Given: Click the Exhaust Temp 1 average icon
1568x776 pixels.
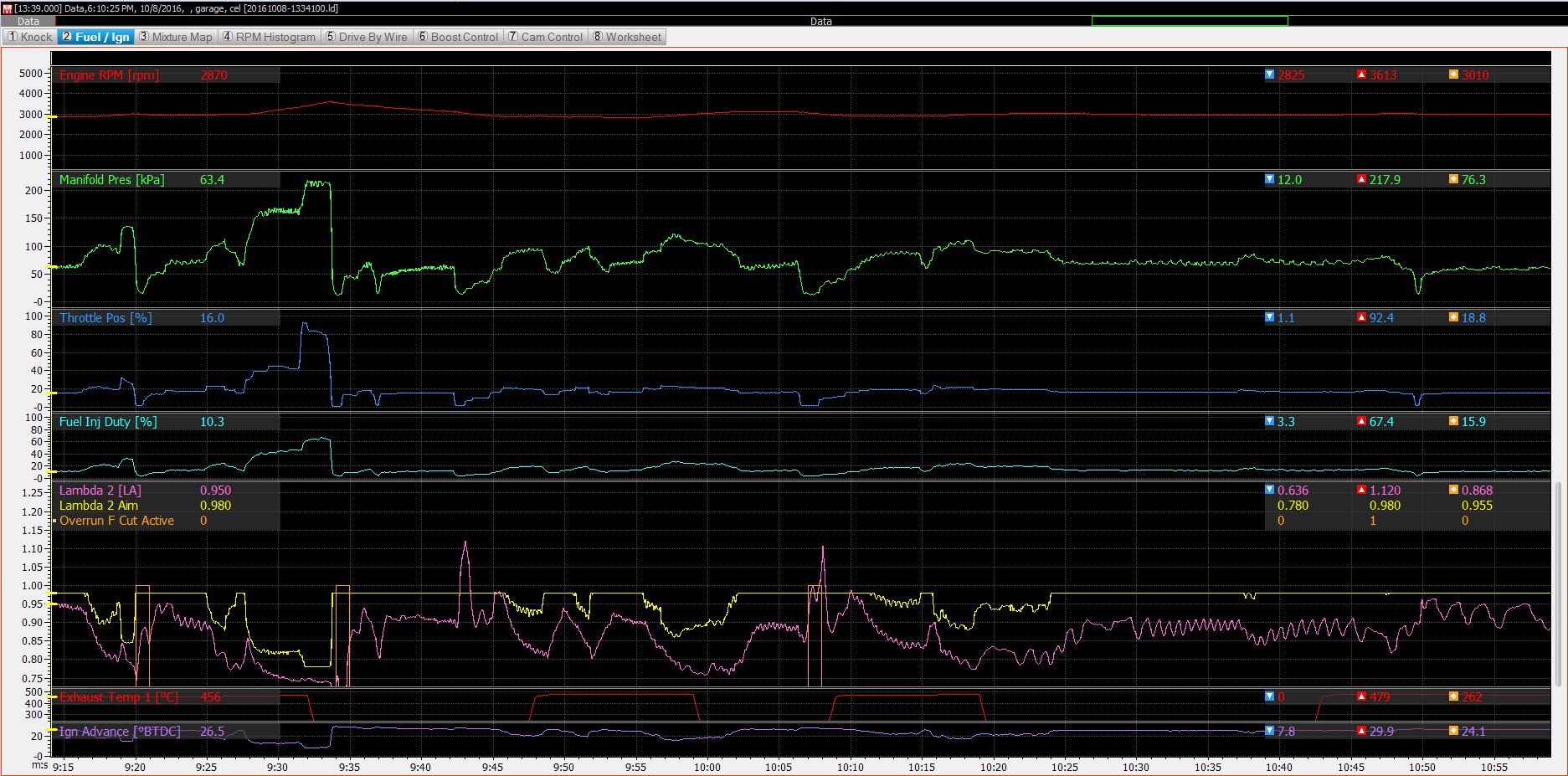Looking at the screenshot, I should [x=1453, y=696].
